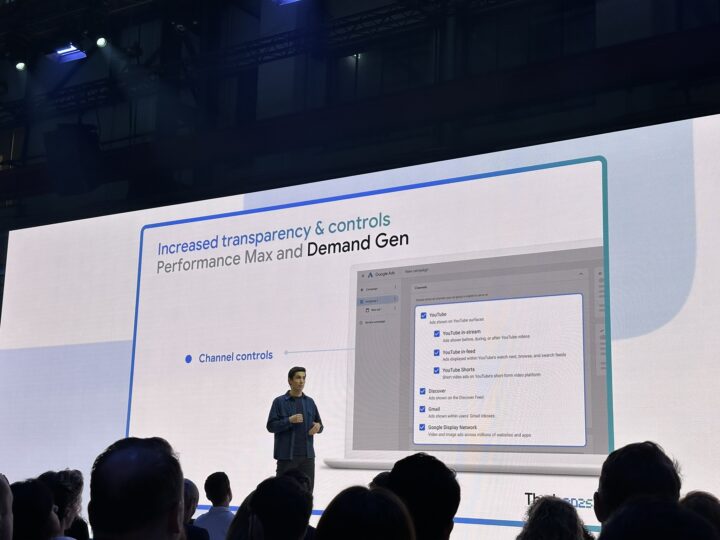Image resolution: width=720 pixels, height=540 pixels.
Task: Open the Review campaign step
Action: [x=375, y=322]
